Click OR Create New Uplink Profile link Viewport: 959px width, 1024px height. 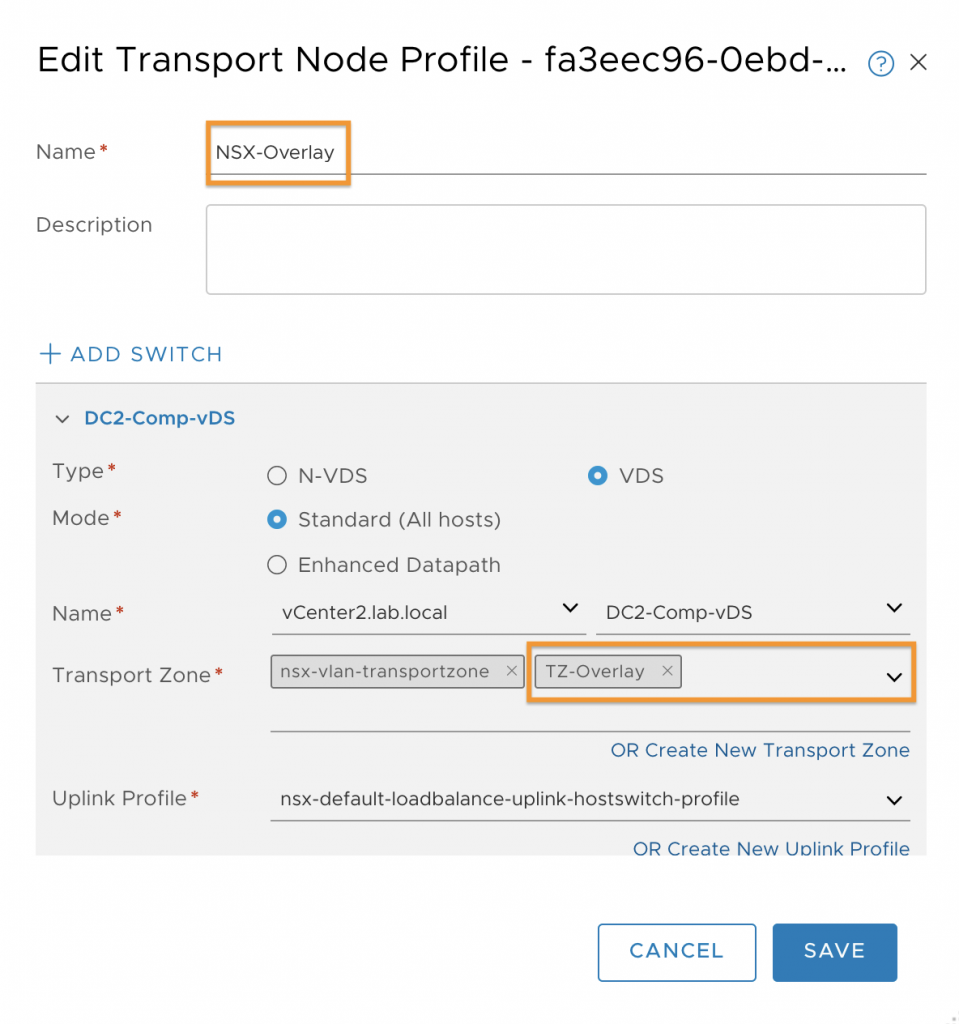click(x=771, y=848)
